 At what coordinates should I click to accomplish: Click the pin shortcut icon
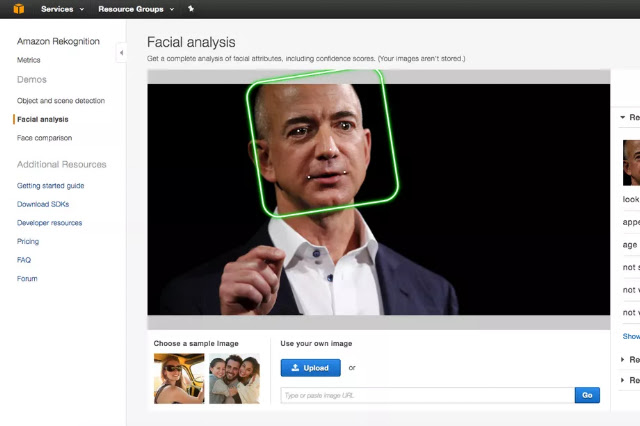point(191,9)
